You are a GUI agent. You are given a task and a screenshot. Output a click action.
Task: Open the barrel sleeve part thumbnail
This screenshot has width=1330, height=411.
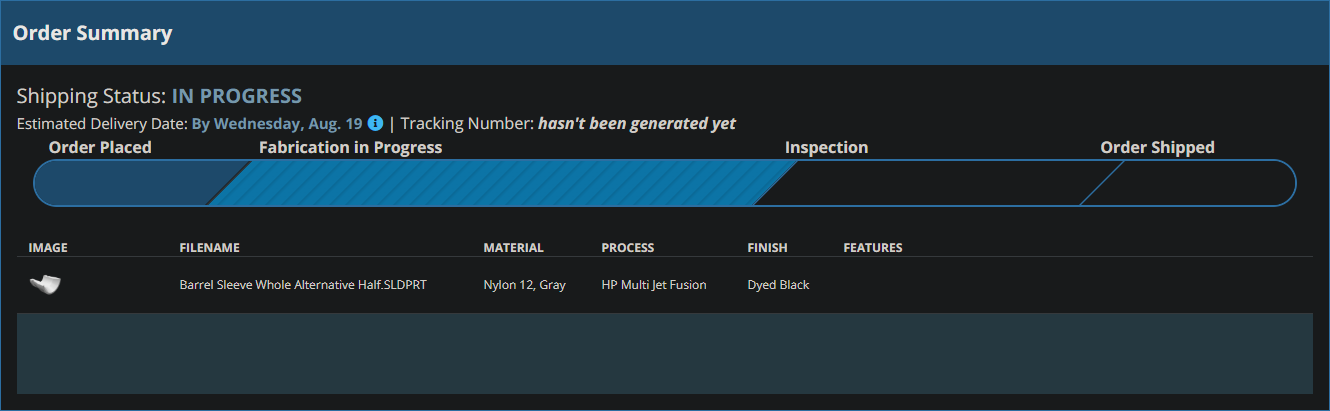coord(46,285)
